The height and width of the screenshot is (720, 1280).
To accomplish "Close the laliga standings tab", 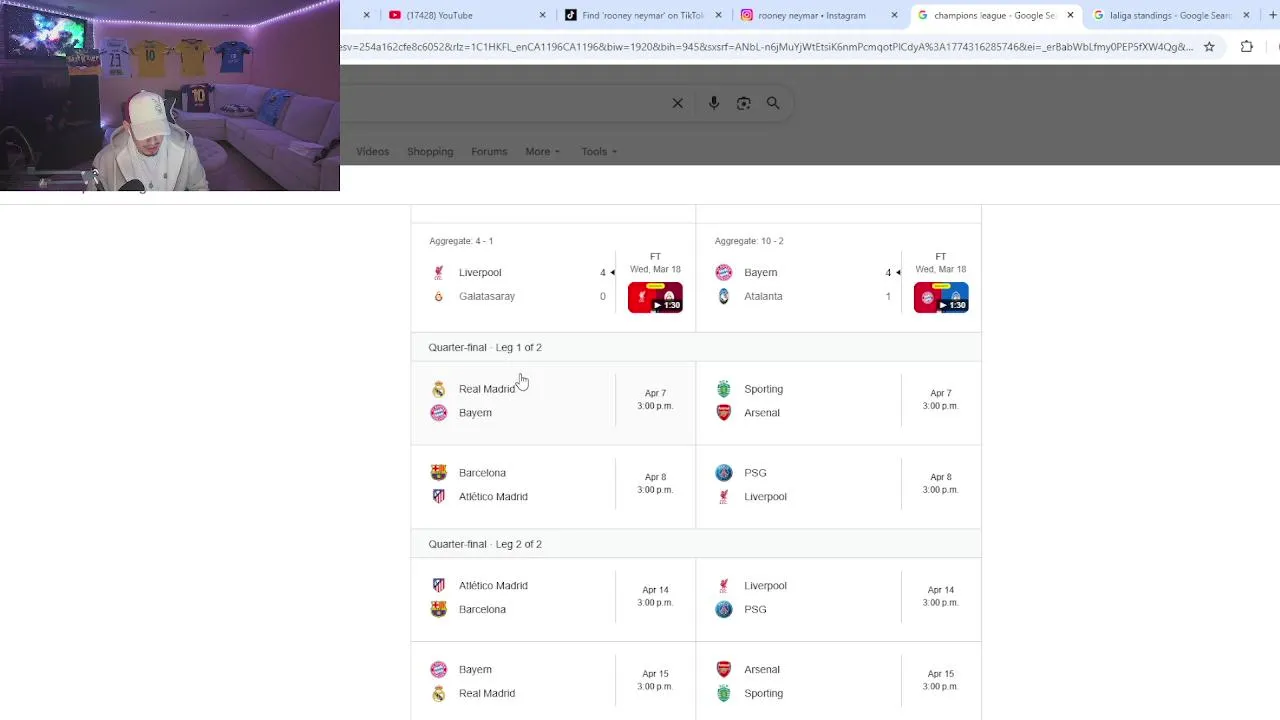I will click(1246, 15).
